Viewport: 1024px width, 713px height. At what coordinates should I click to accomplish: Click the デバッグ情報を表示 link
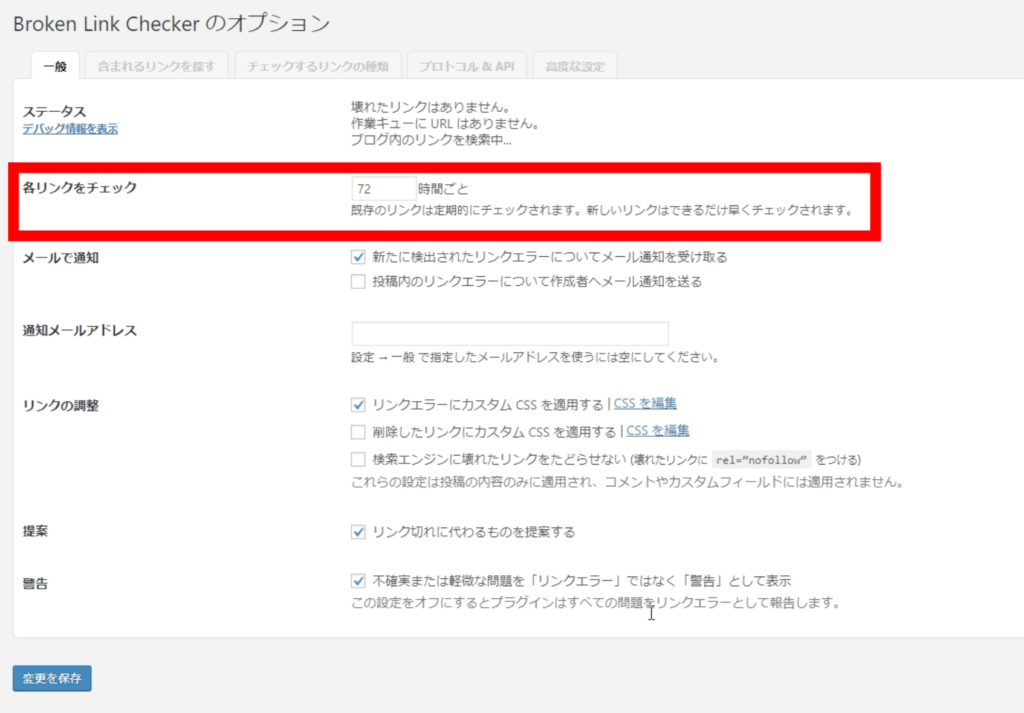71,129
